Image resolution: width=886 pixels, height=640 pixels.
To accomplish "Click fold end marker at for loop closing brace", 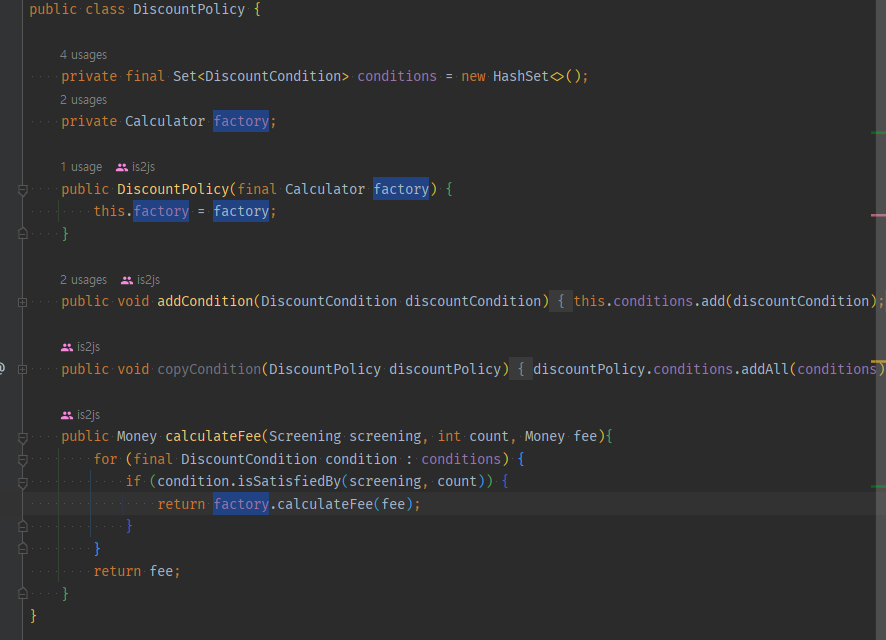I will click(x=23, y=548).
